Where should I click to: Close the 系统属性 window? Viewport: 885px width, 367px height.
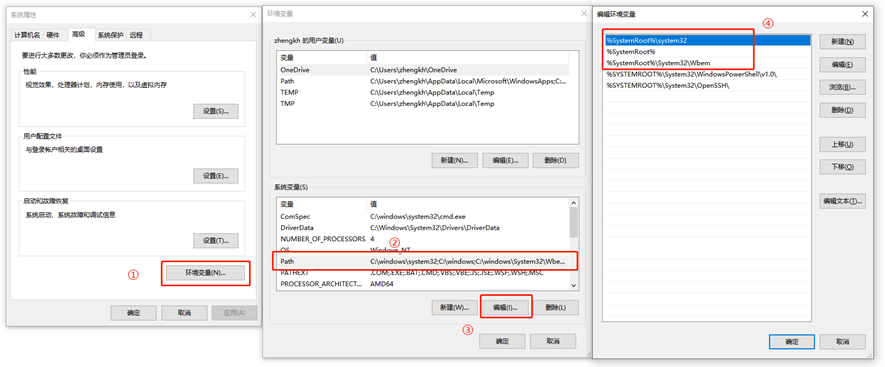coord(253,14)
